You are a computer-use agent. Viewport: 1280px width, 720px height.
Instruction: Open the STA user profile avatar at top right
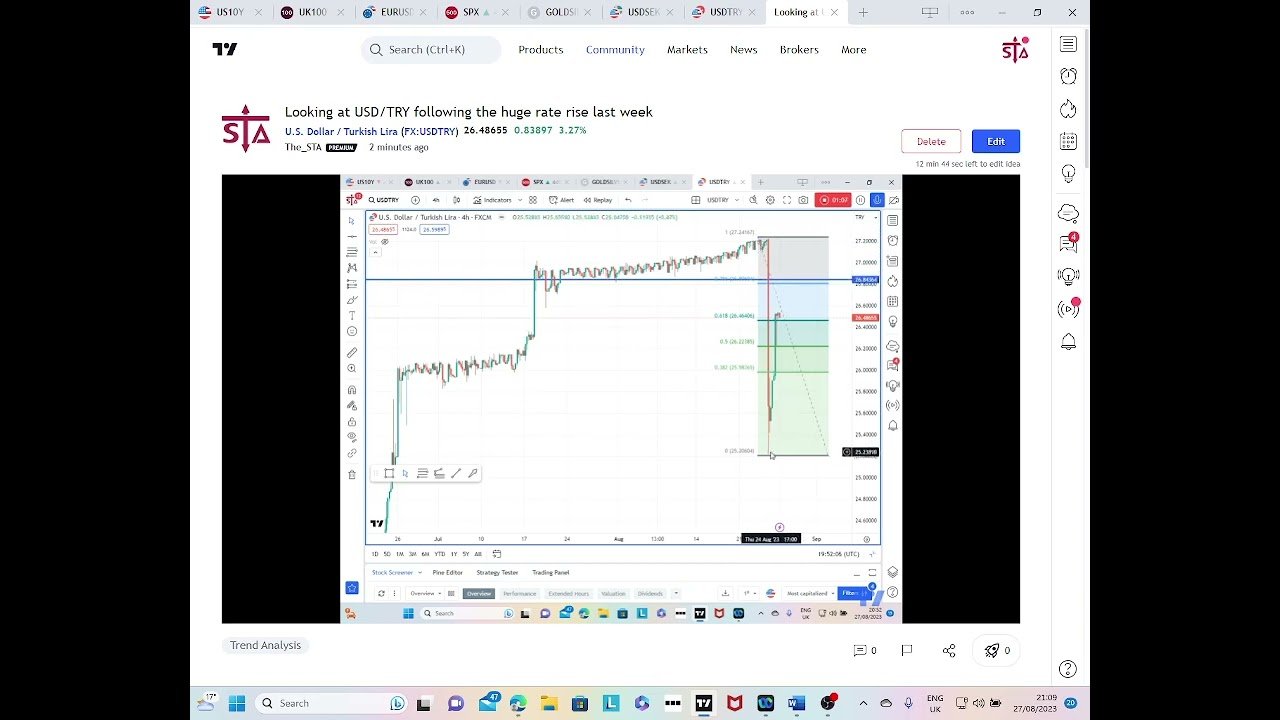pos(1015,49)
